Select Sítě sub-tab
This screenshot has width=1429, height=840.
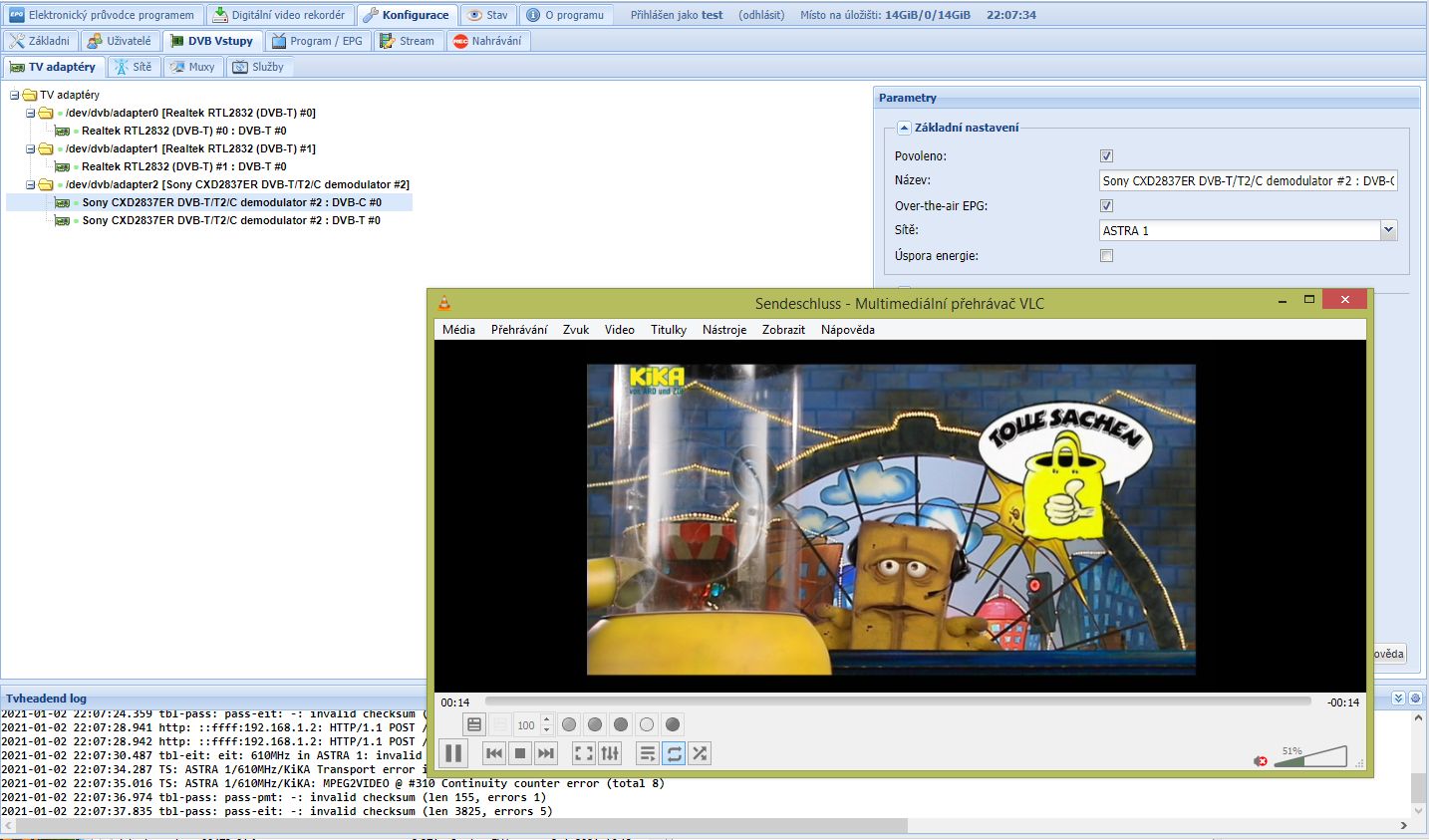[134, 67]
